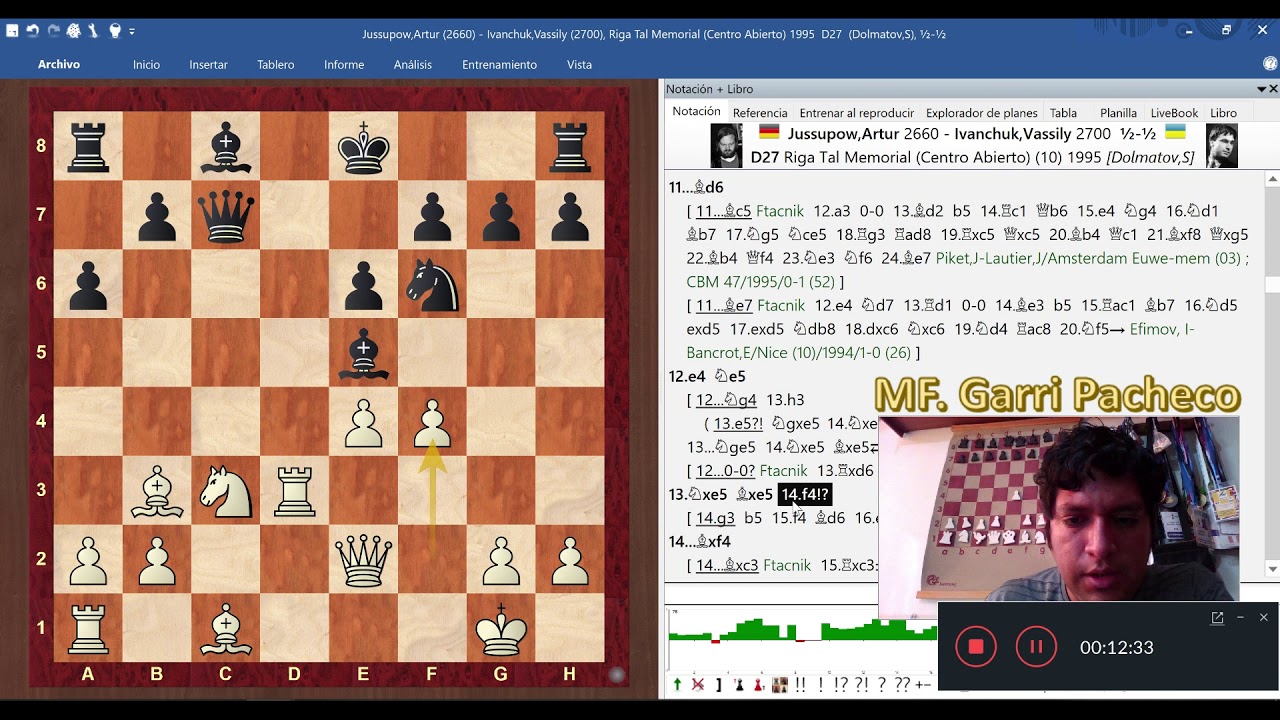Open the Tablero ribbon tab

(x=275, y=64)
